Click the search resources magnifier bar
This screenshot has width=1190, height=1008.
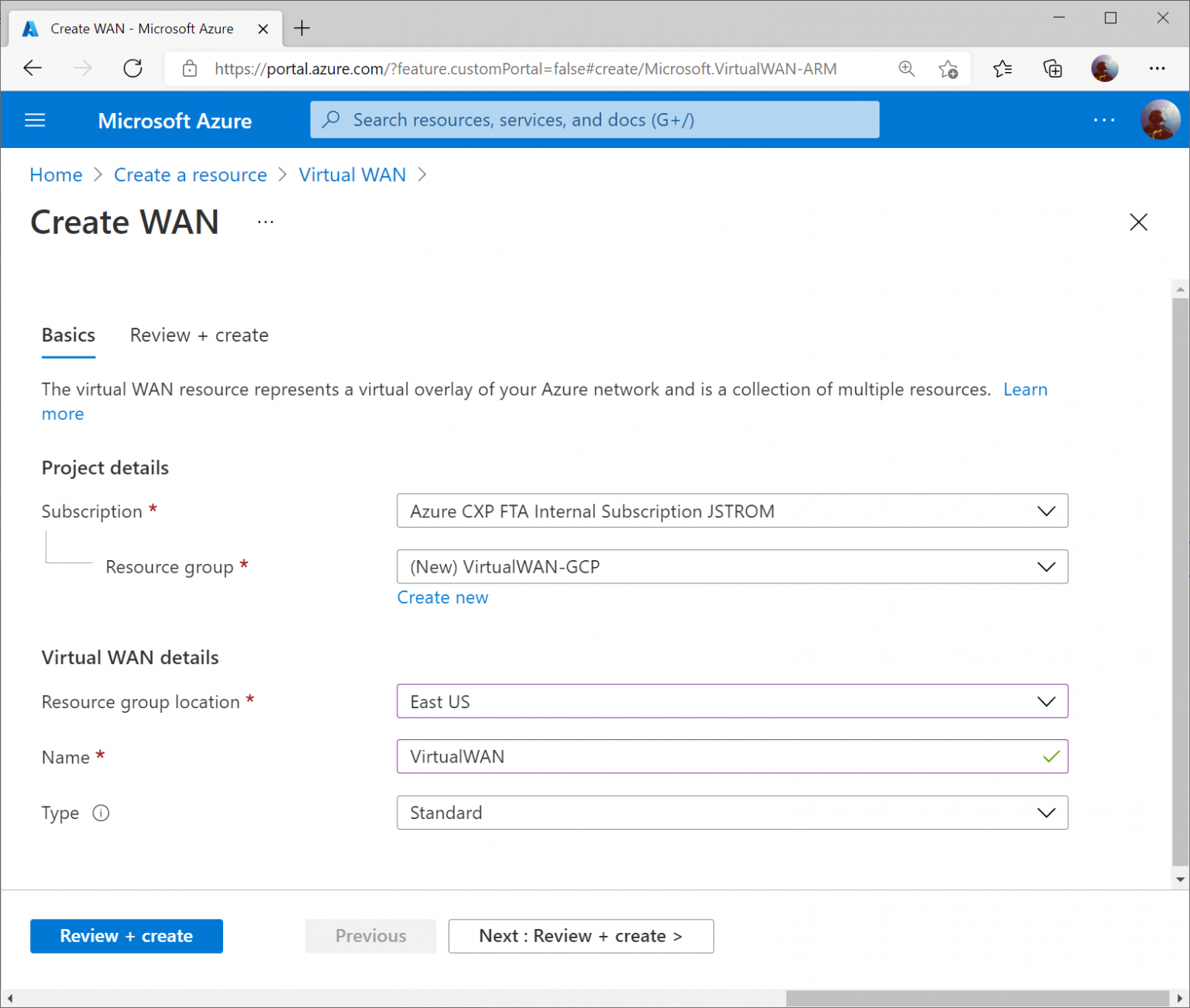[593, 119]
